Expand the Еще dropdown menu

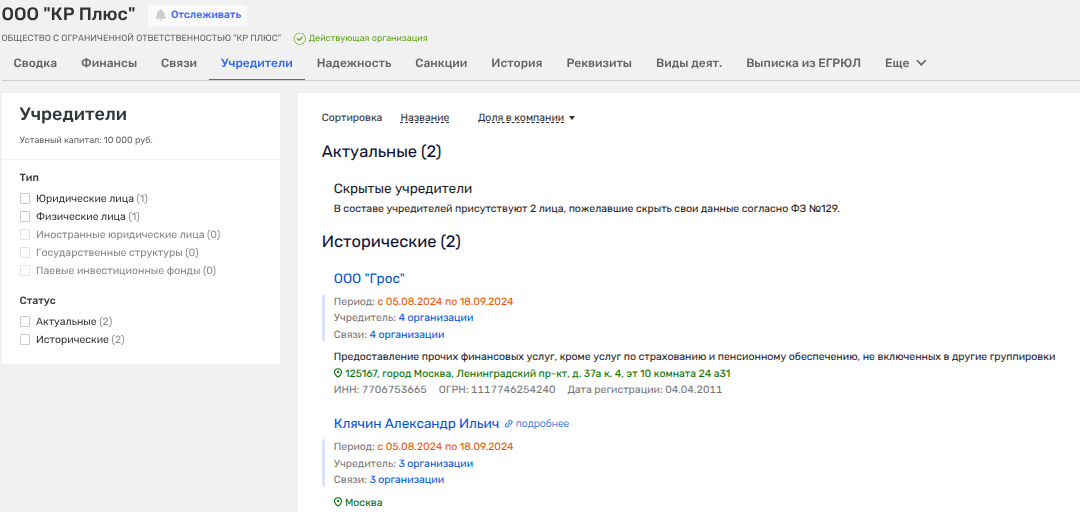click(x=905, y=63)
